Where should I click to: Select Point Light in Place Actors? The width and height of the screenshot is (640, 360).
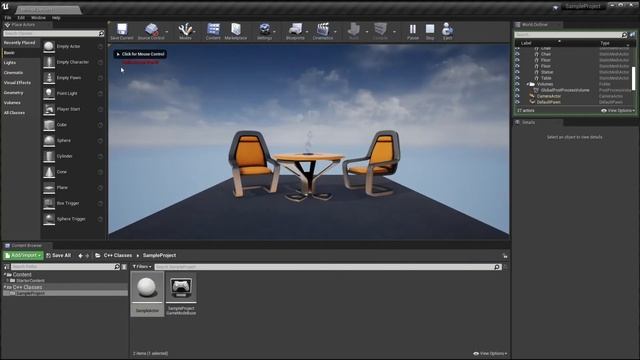[x=73, y=93]
